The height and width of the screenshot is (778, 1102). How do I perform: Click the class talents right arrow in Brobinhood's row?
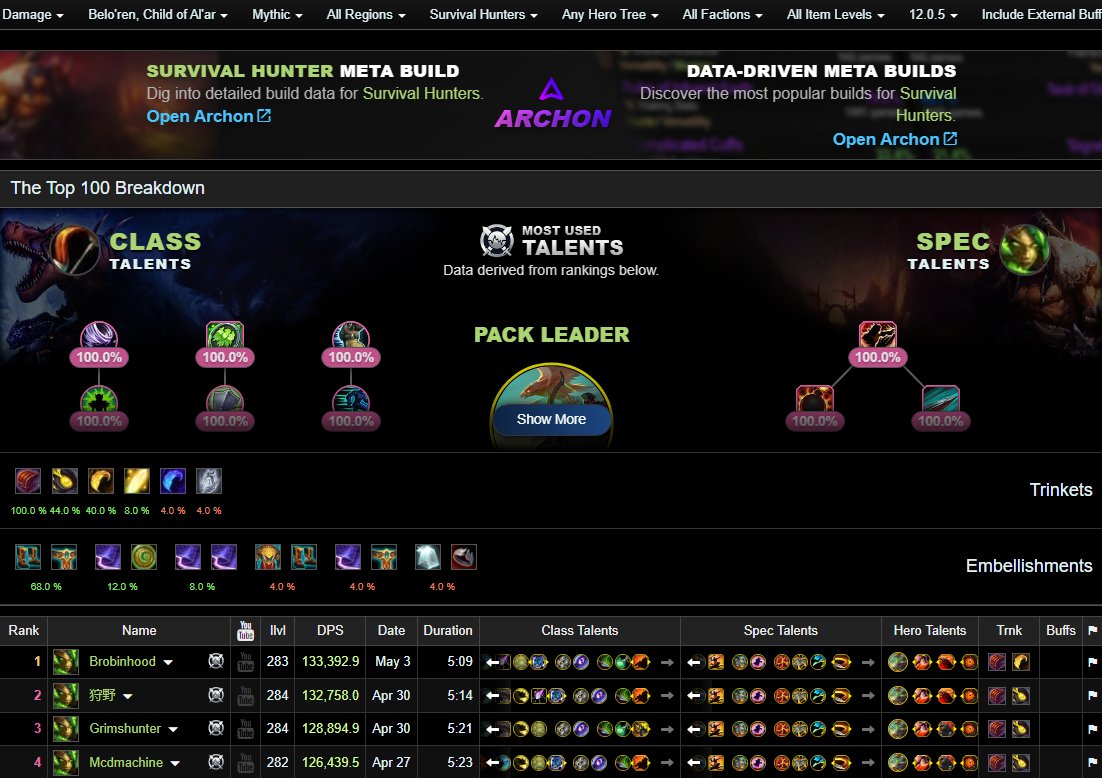click(x=667, y=662)
